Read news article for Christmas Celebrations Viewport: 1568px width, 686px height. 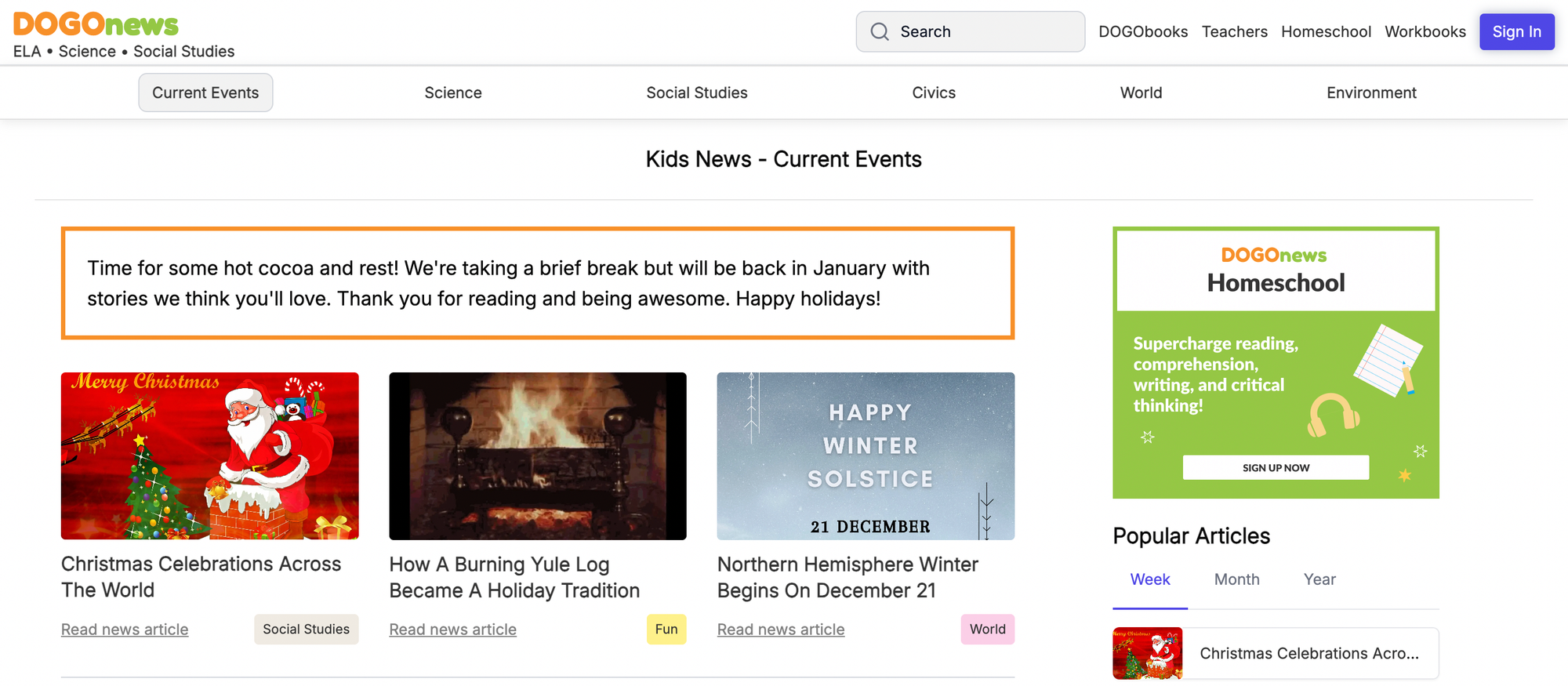coord(125,630)
